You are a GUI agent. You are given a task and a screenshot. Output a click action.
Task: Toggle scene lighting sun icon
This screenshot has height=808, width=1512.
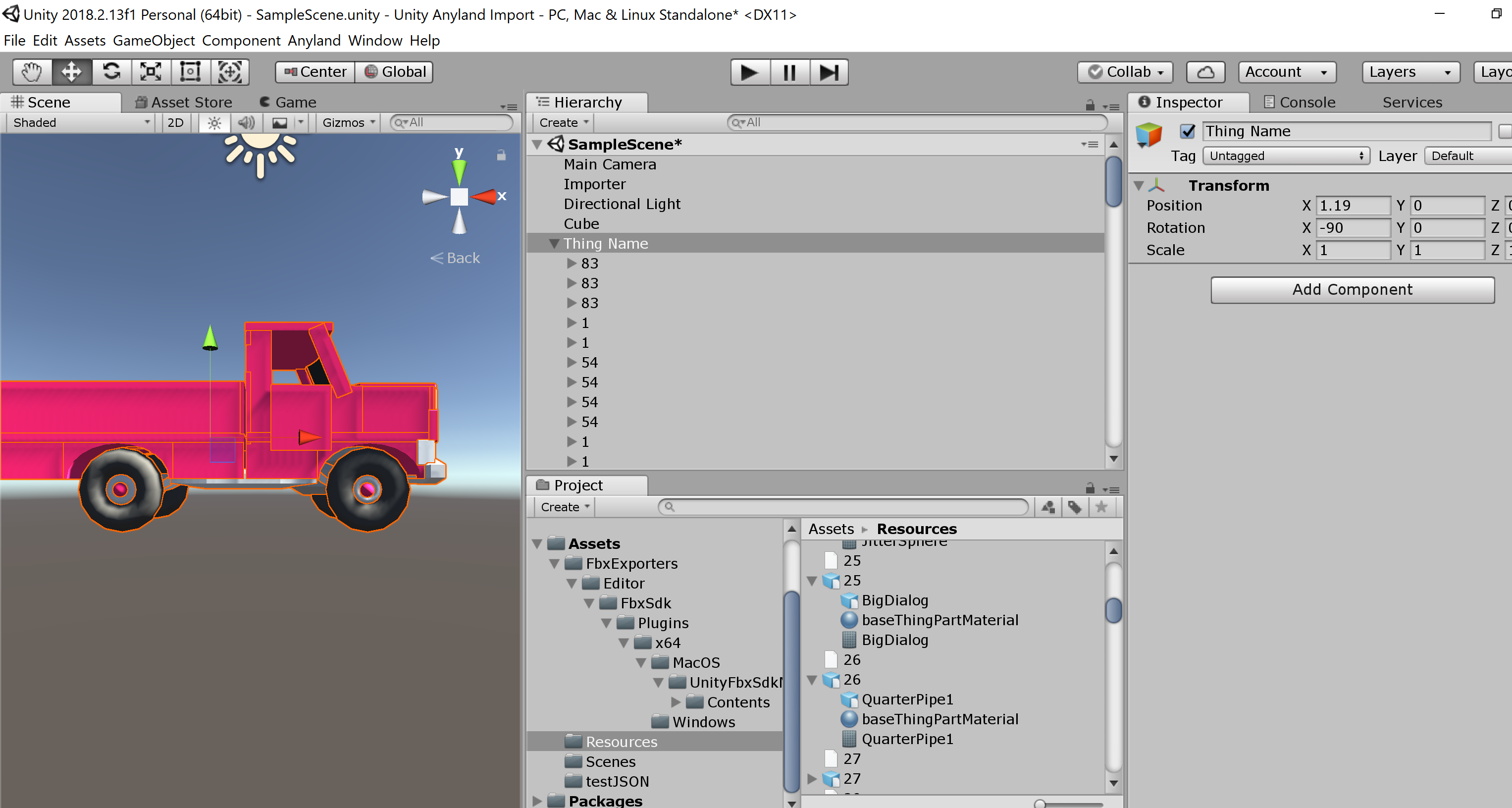point(214,123)
